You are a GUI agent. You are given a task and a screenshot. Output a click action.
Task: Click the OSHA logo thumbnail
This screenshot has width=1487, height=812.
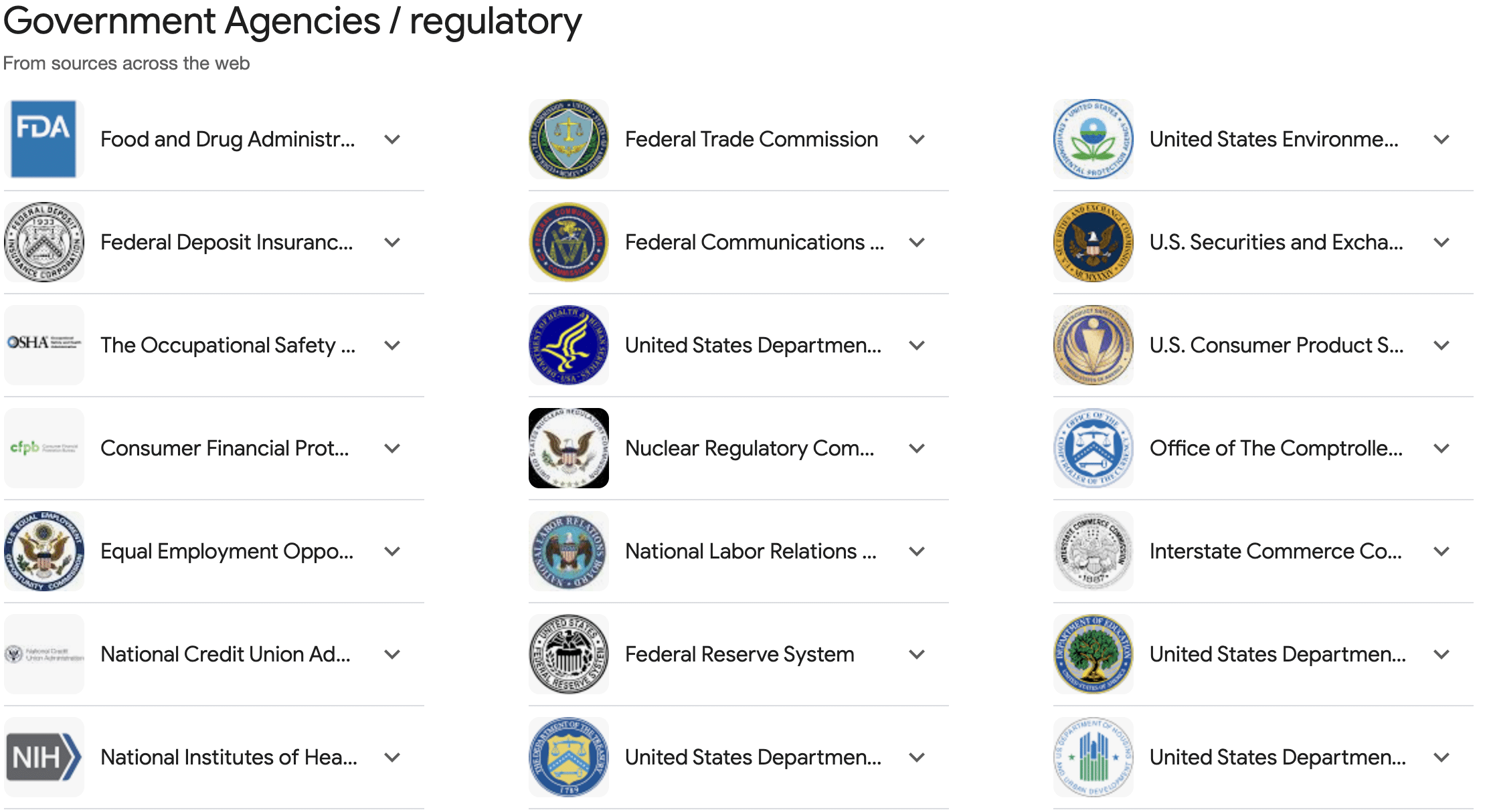tap(44, 345)
